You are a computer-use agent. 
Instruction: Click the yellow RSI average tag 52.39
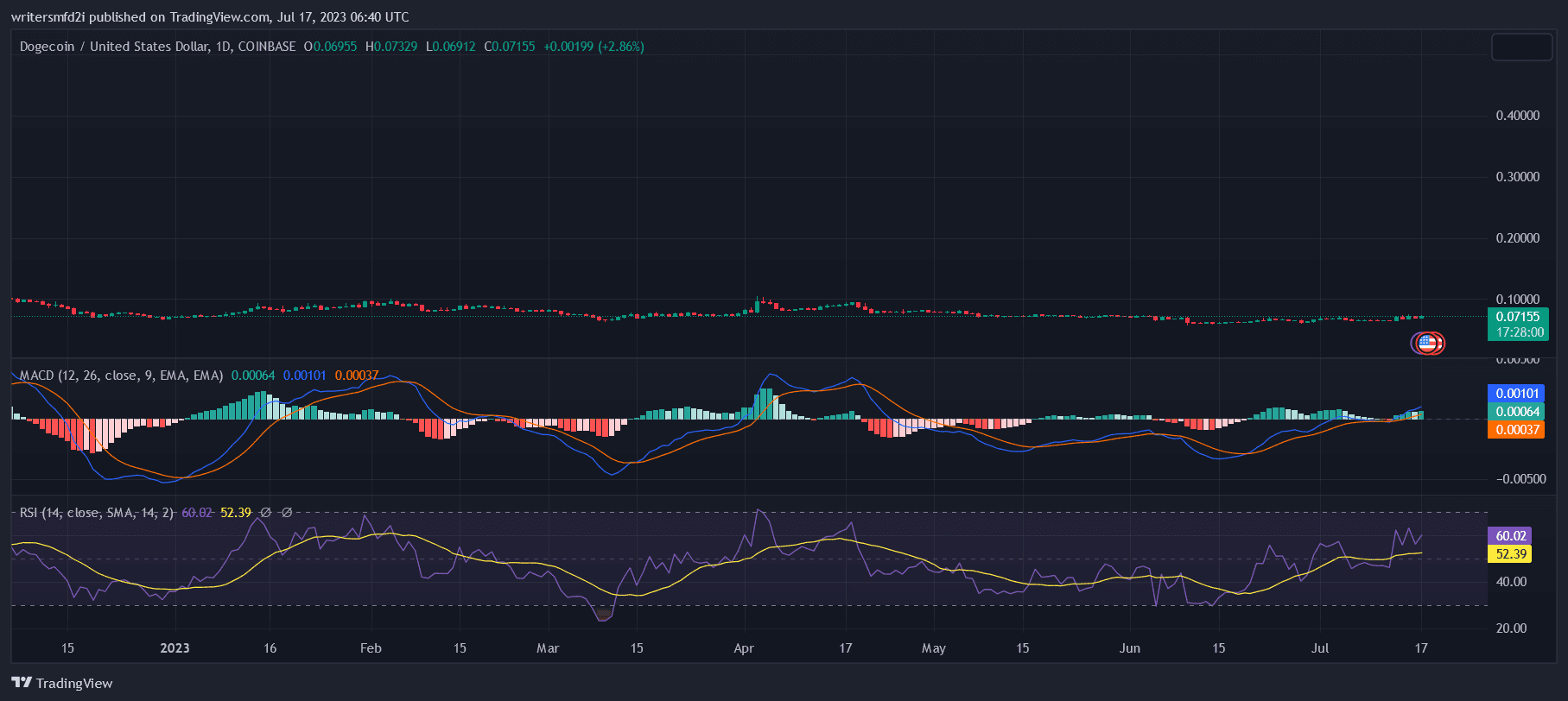click(x=1510, y=554)
